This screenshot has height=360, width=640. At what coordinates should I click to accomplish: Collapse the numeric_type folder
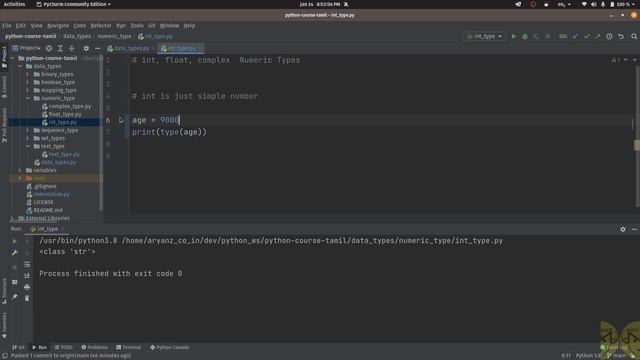click(28, 98)
